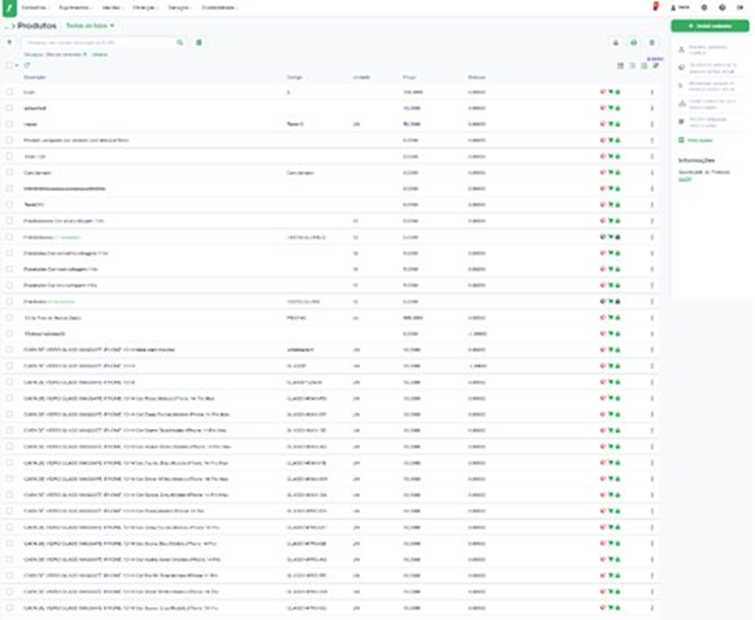
Task: Click the green 'Incluir cadastro' button
Action: (x=710, y=25)
